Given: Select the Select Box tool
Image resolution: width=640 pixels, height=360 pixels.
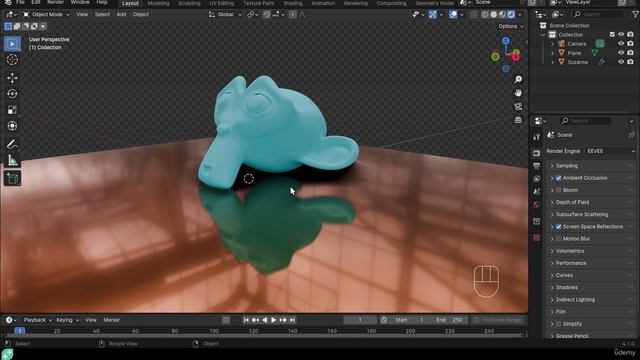Looking at the screenshot, I should (12, 44).
